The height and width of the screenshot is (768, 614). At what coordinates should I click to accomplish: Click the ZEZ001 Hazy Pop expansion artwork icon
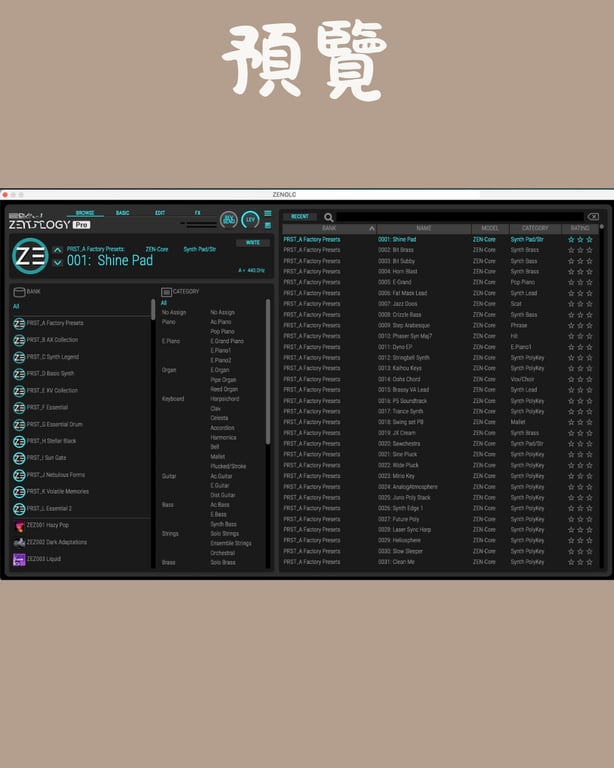(x=19, y=526)
